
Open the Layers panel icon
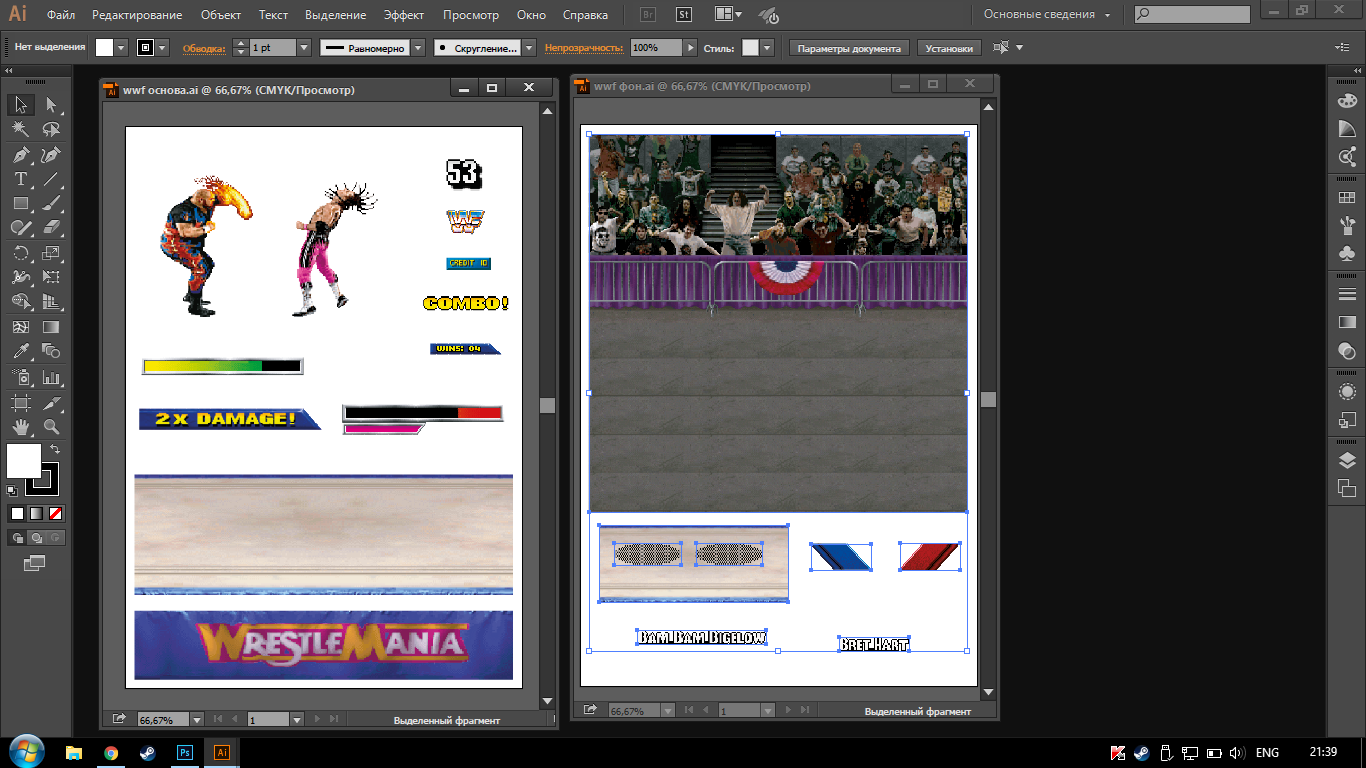click(1346, 461)
